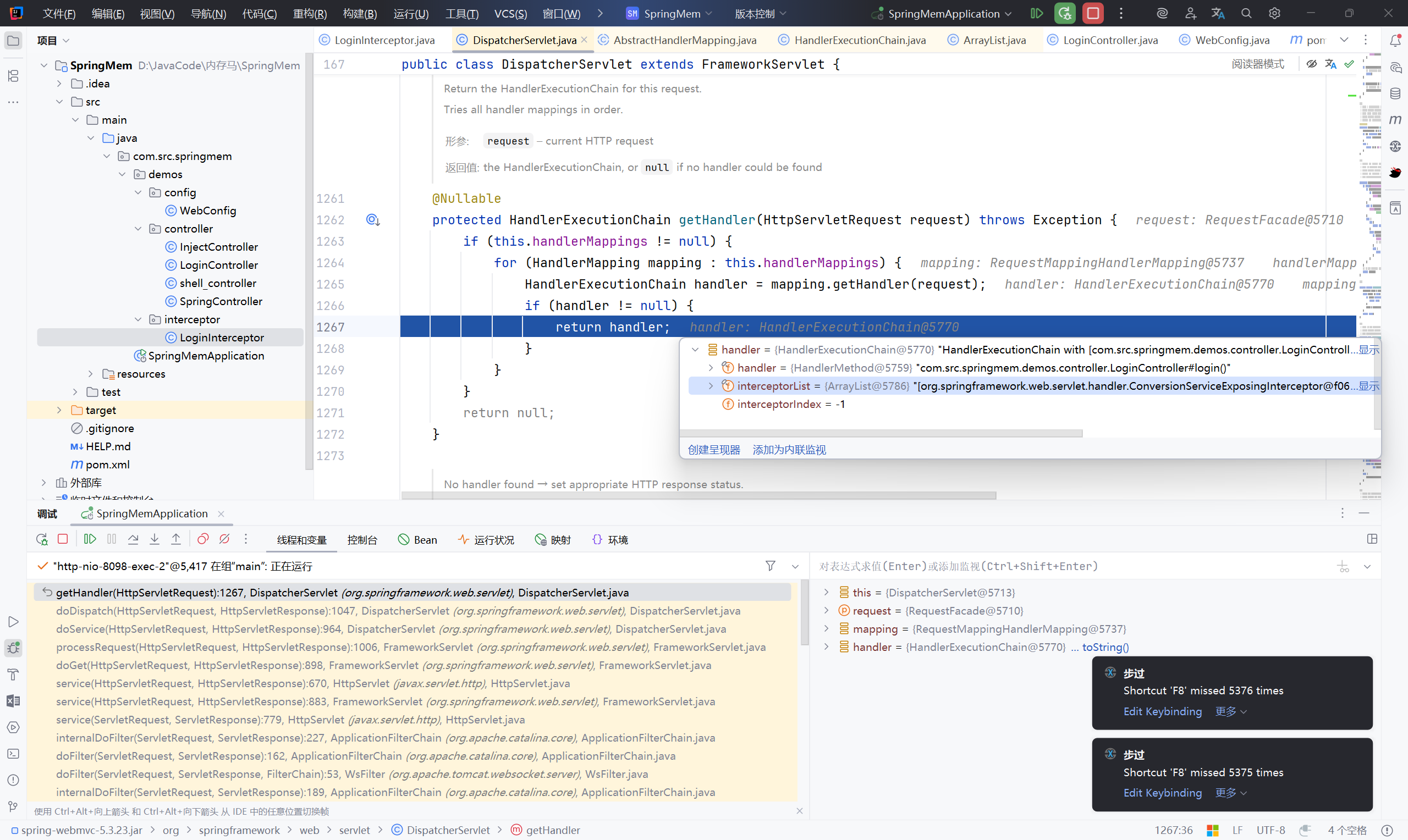Viewport: 1408px width, 840px height.
Task: Expand interceptorList in the handler popup
Action: 711,386
